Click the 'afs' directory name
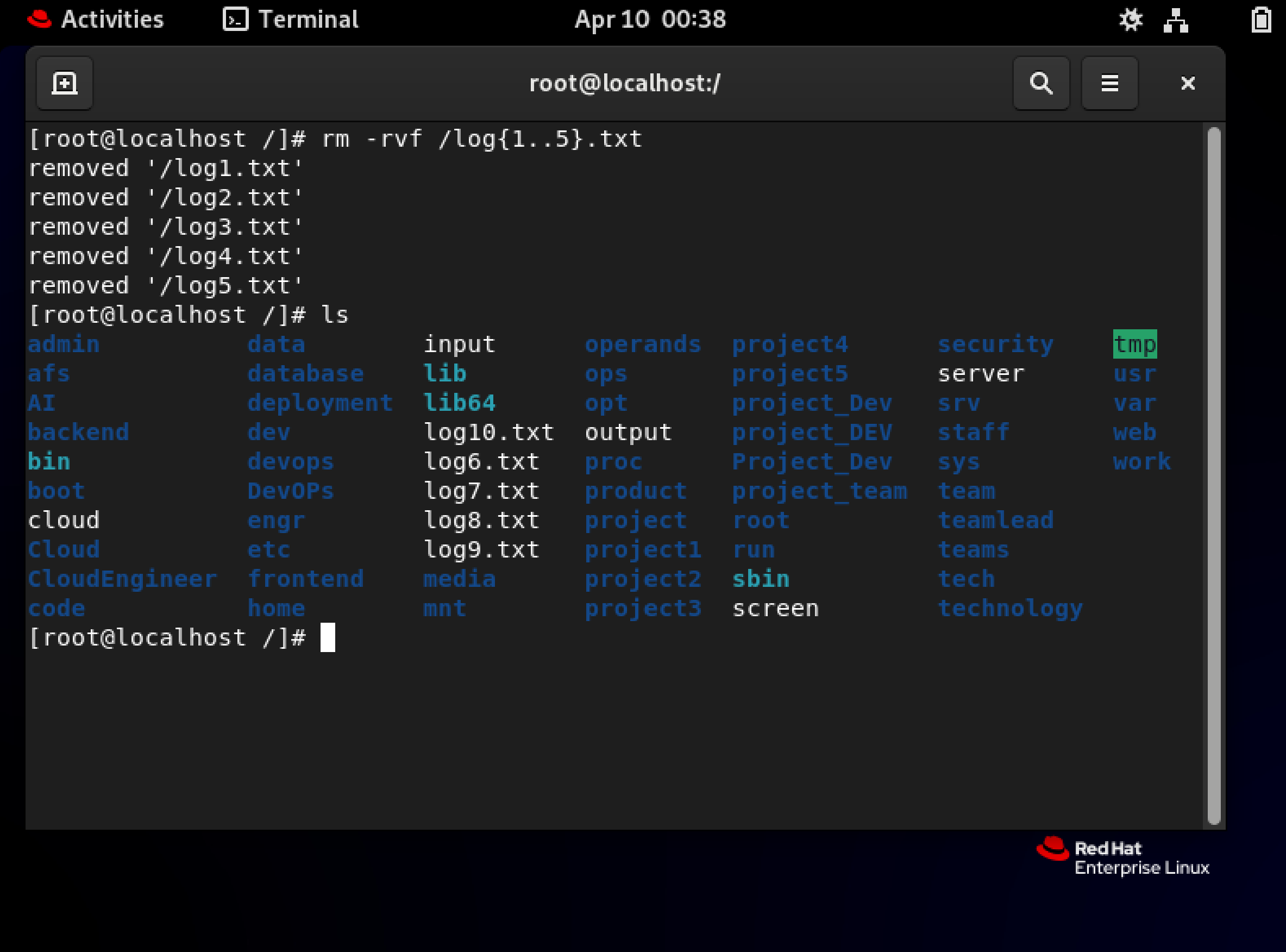Screen dimensions: 1286x952 point(49,374)
